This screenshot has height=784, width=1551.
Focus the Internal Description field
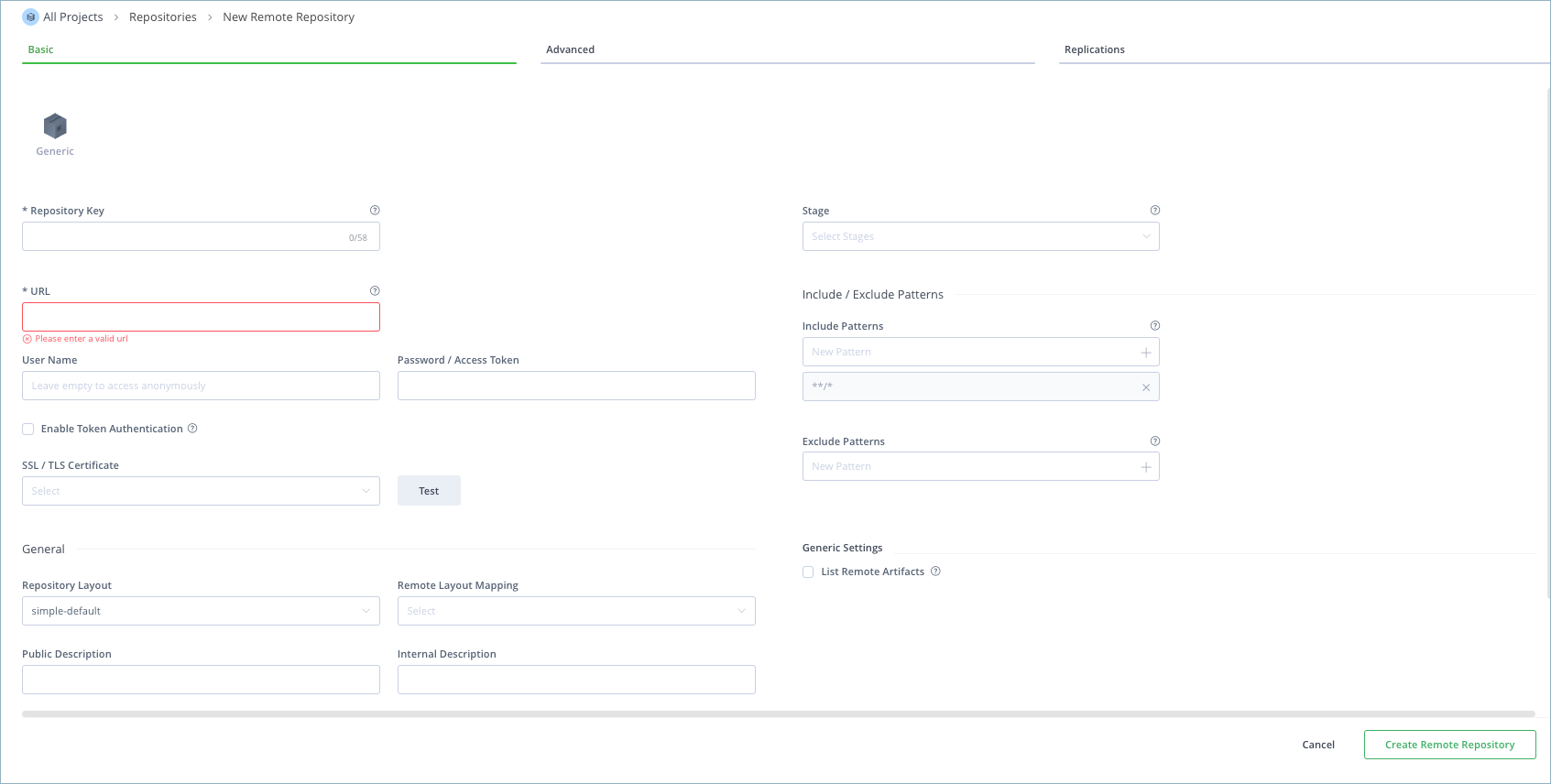(x=576, y=680)
